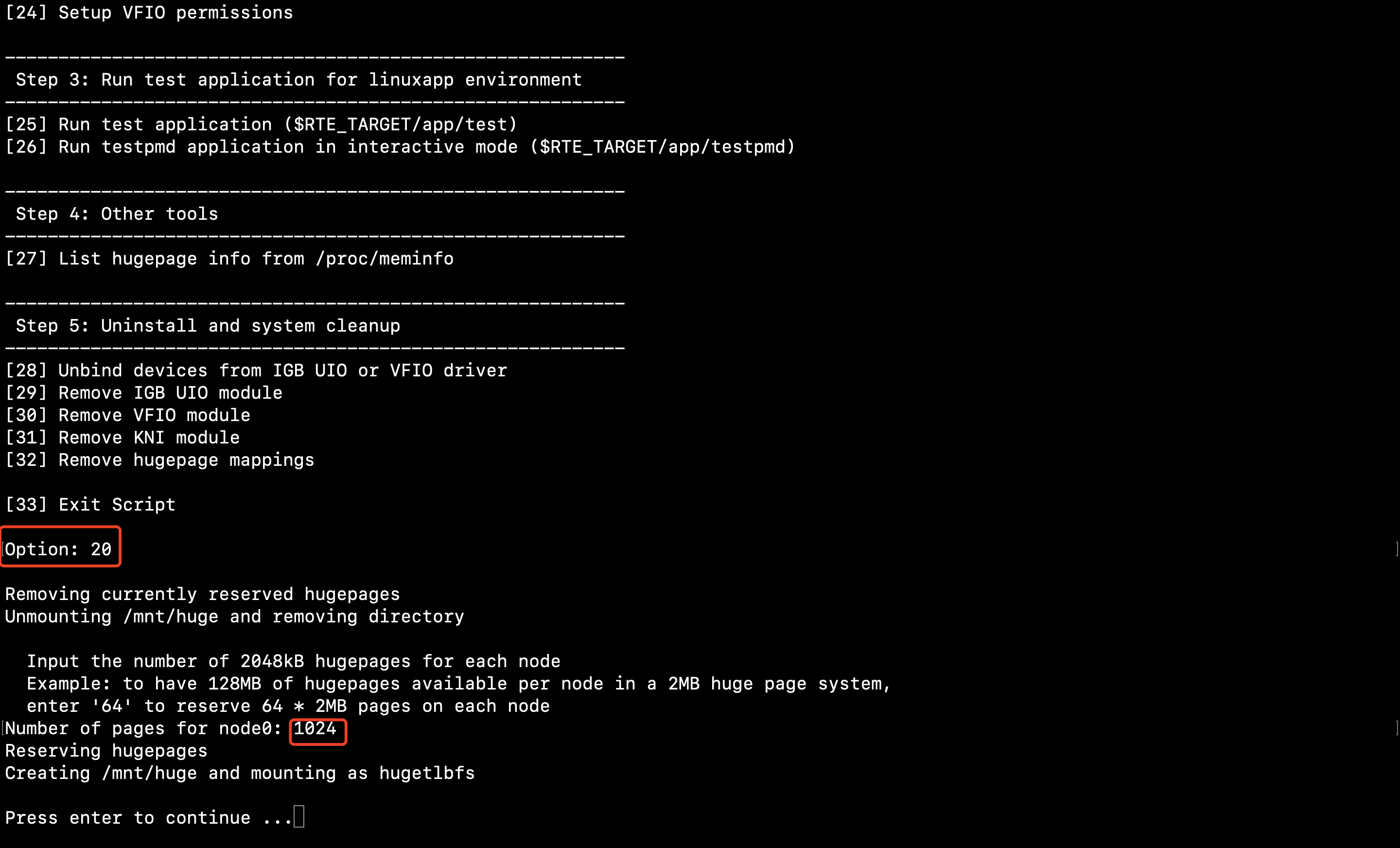Viewport: 1400px width, 848px height.
Task: Click the terminal cursor after 'continue ...'
Action: pyautogui.click(x=299, y=817)
